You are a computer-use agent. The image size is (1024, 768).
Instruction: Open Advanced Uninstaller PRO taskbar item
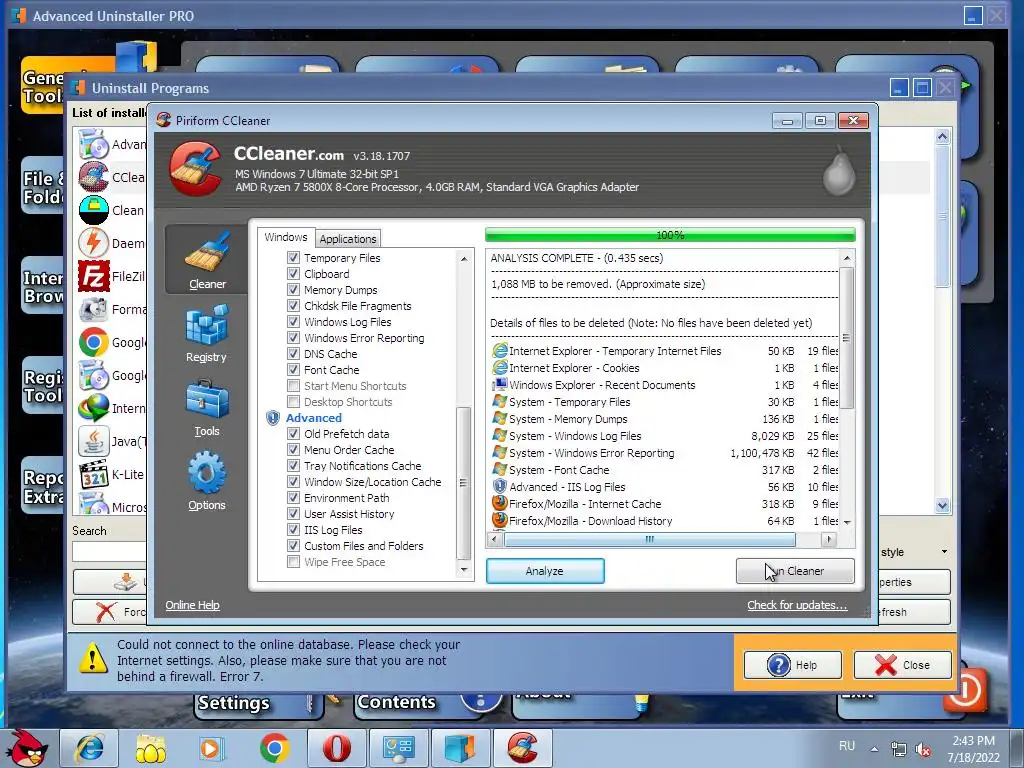(460, 748)
